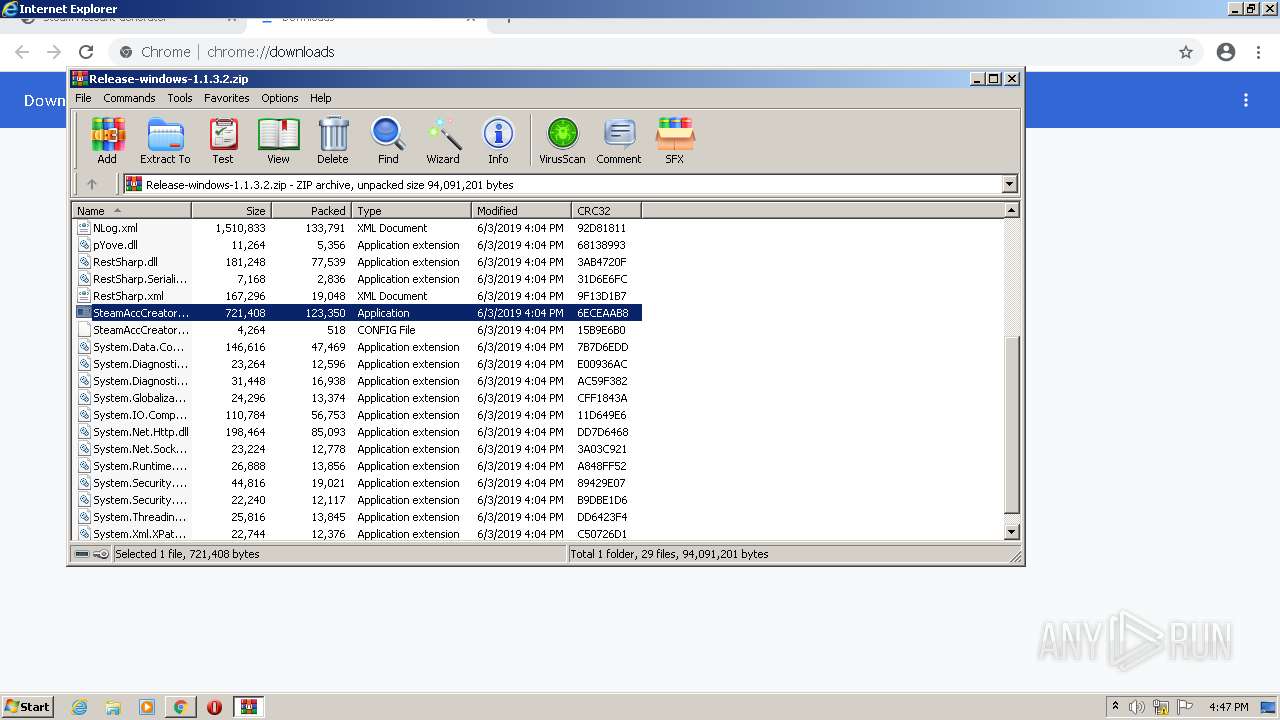1280x720 pixels.
Task: Open Windows Explorer from the taskbar
Action: pos(113,707)
